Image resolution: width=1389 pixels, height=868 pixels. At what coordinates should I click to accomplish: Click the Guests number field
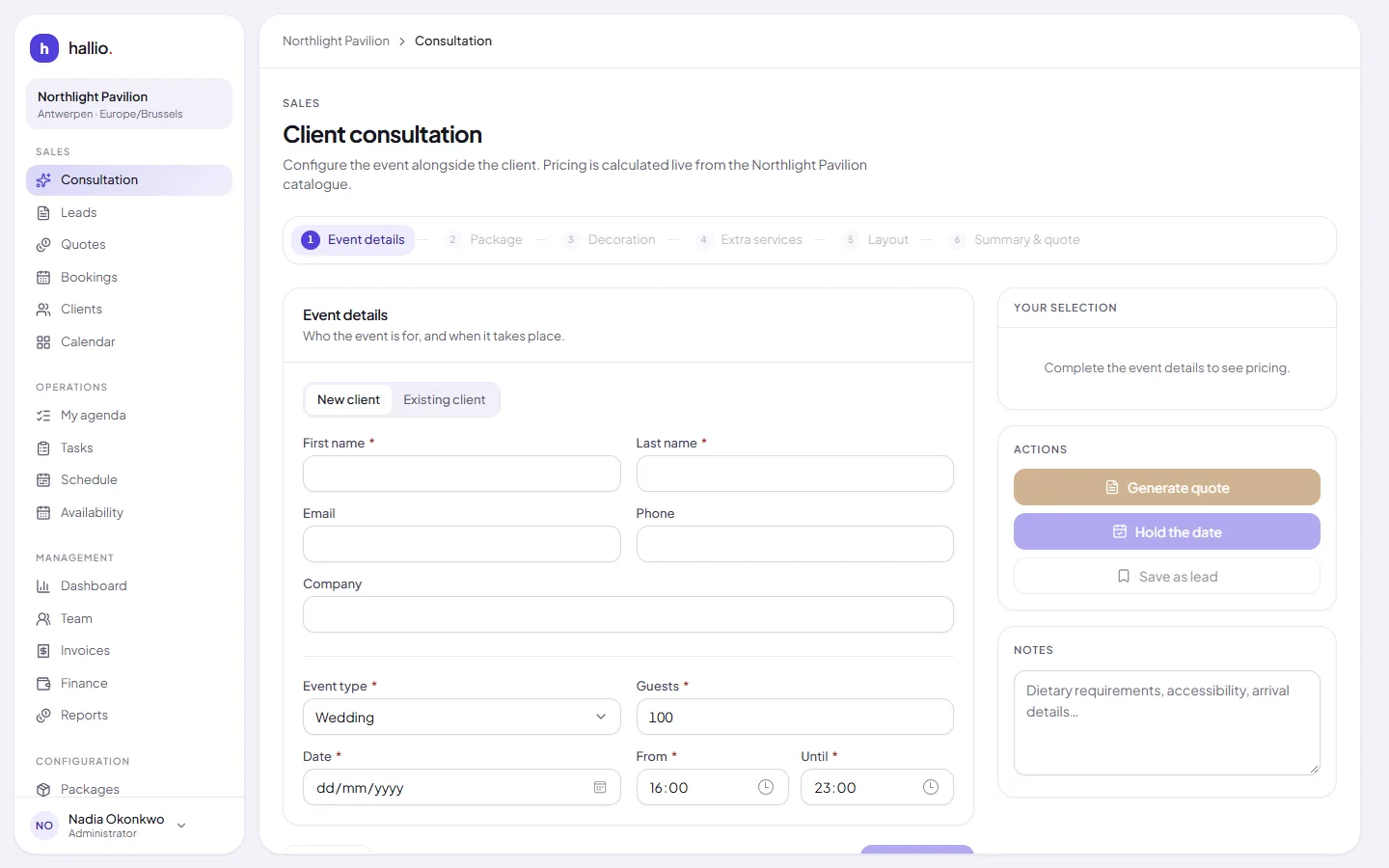click(x=795, y=718)
